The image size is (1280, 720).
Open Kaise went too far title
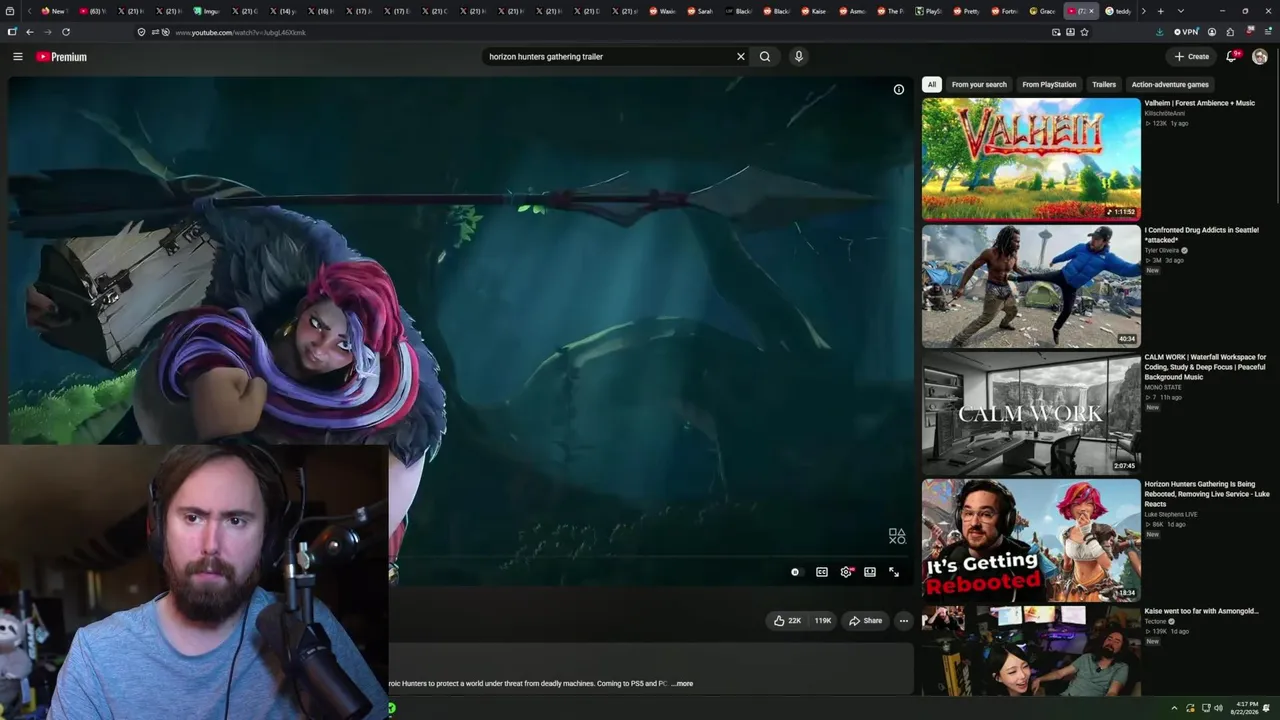point(1201,611)
